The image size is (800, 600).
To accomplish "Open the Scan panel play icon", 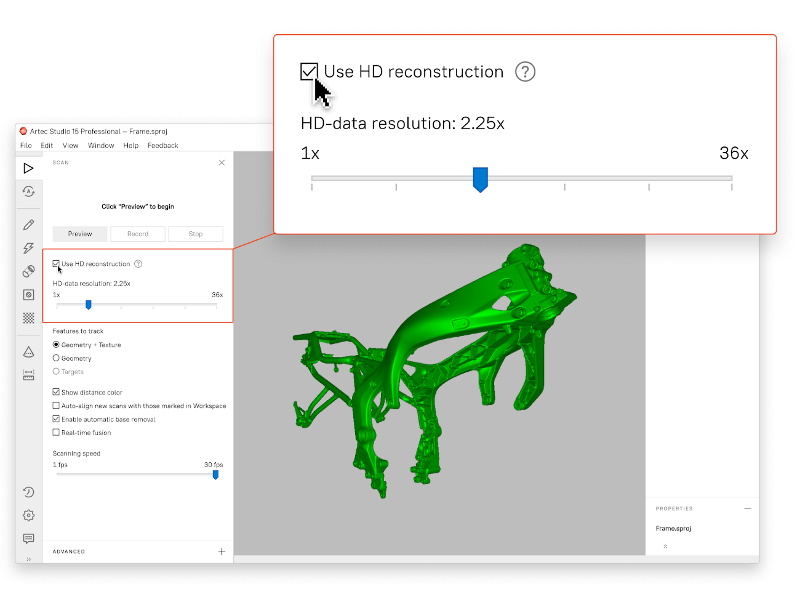I will pyautogui.click(x=28, y=168).
